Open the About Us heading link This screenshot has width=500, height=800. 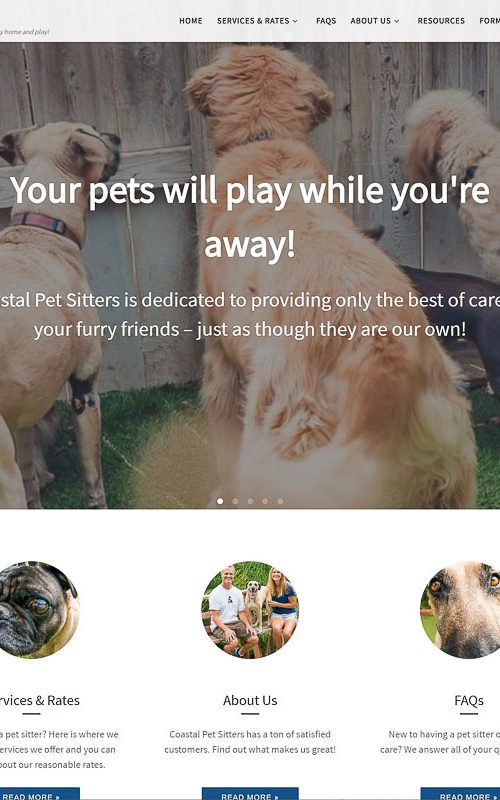(250, 701)
